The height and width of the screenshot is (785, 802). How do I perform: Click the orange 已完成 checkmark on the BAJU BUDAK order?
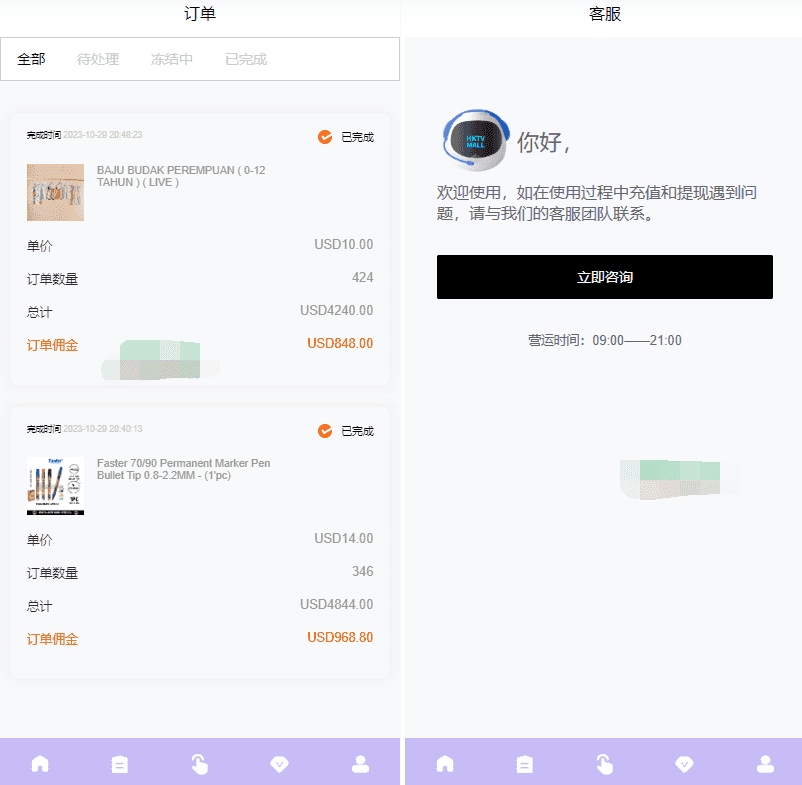pyautogui.click(x=325, y=137)
